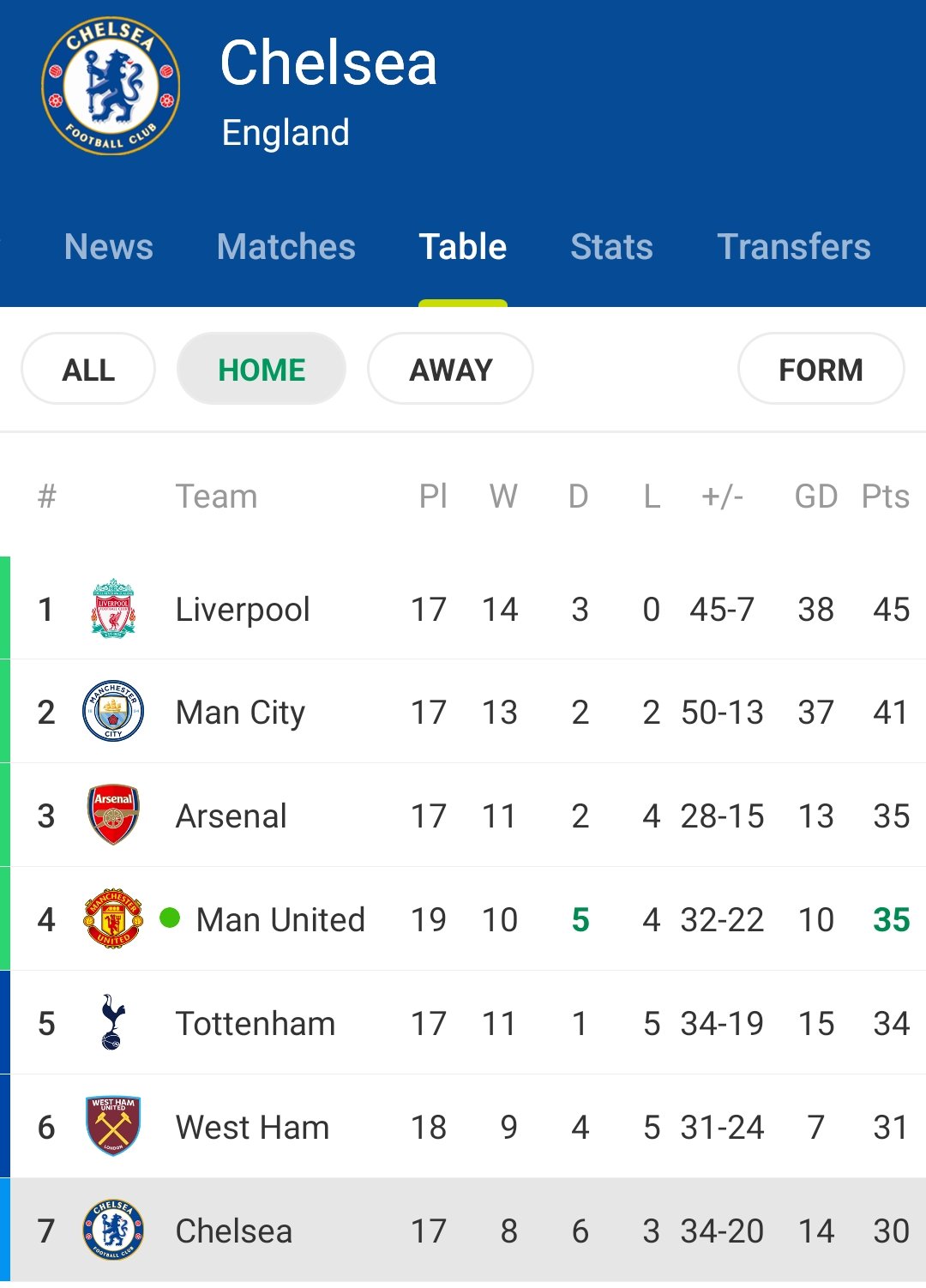Select the Man City crest icon
Image resolution: width=926 pixels, height=1288 pixels.
click(x=113, y=711)
